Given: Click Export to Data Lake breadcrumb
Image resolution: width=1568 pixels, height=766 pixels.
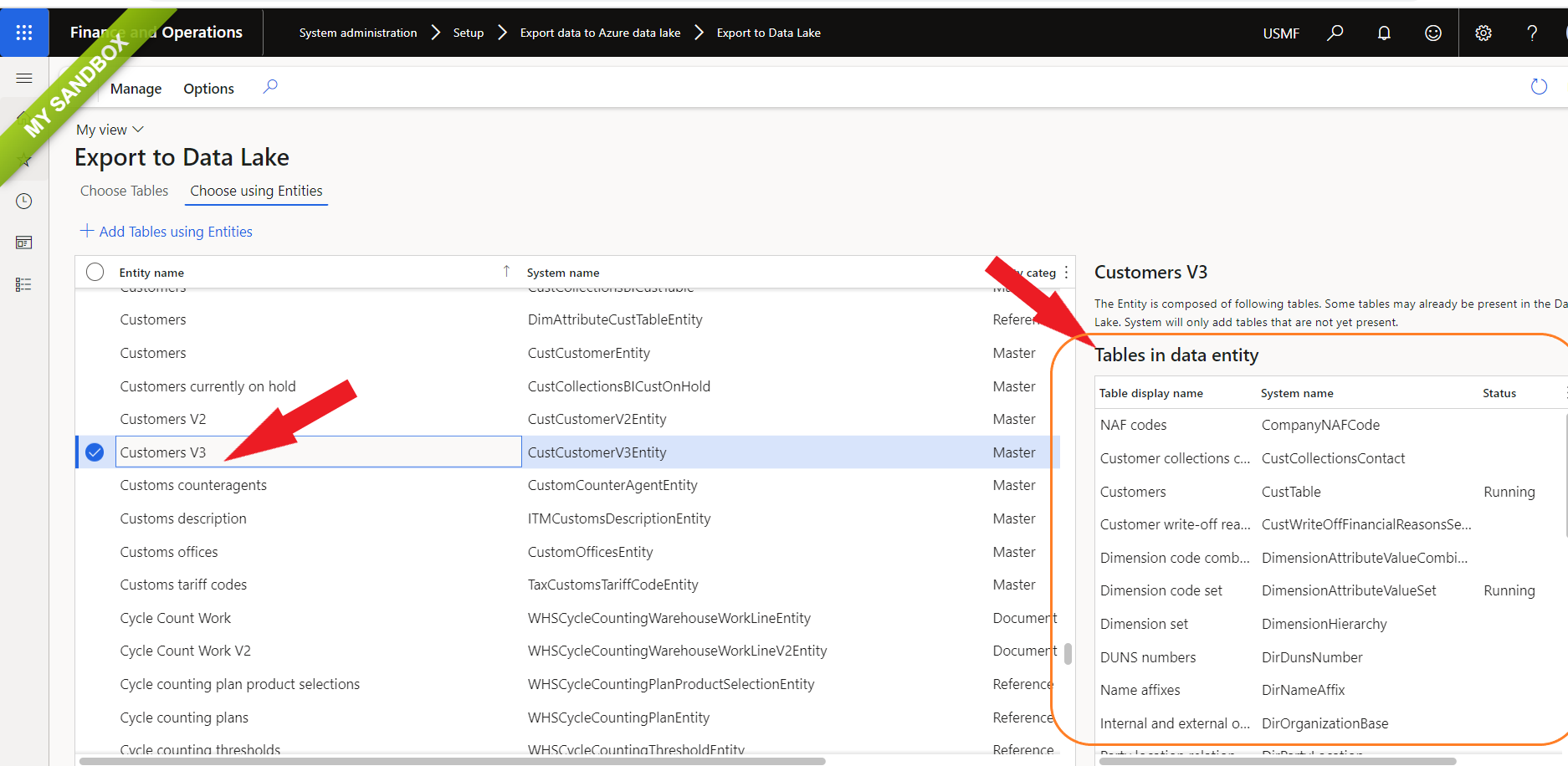Looking at the screenshot, I should tap(768, 33).
